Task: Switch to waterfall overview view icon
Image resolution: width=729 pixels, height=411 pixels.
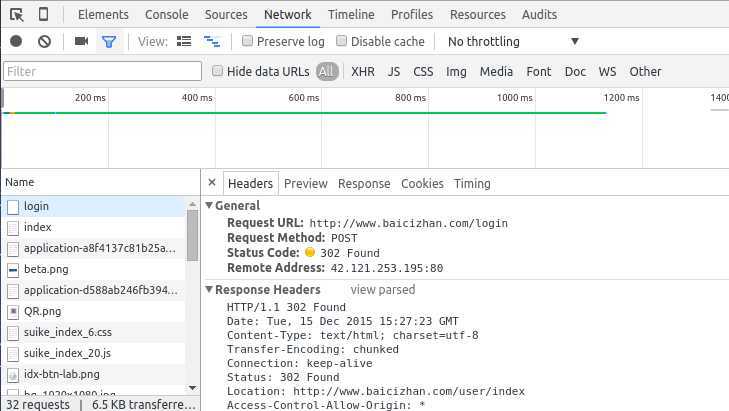Action: pos(212,41)
